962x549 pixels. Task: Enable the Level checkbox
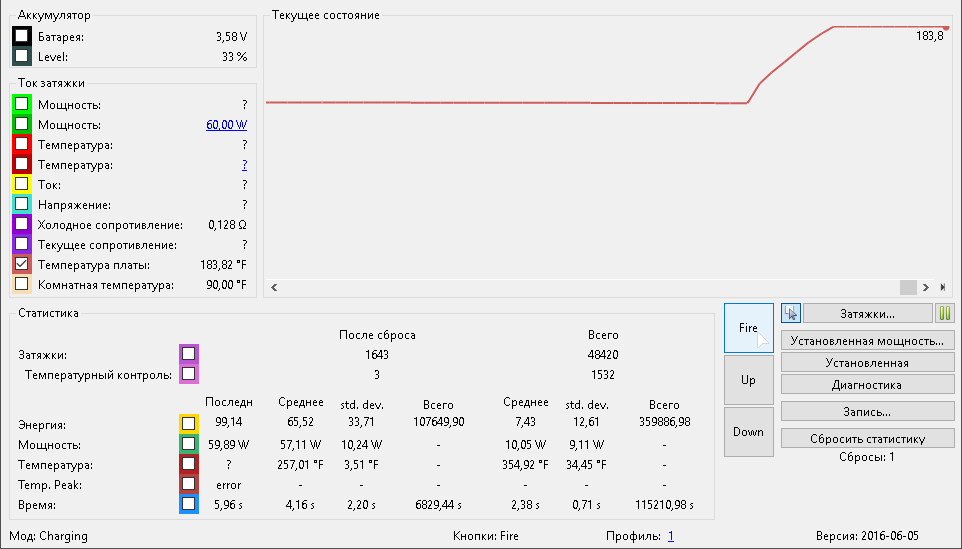tap(21, 56)
